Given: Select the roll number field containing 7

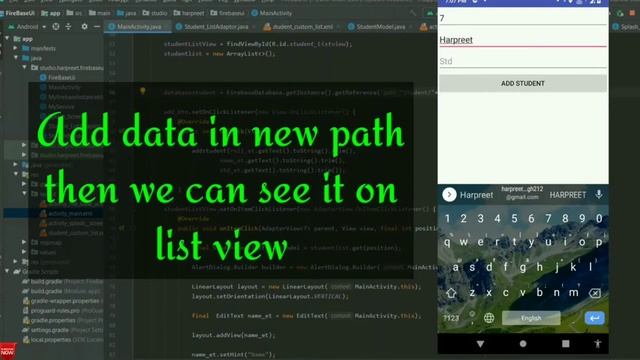Looking at the screenshot, I should pos(522,18).
